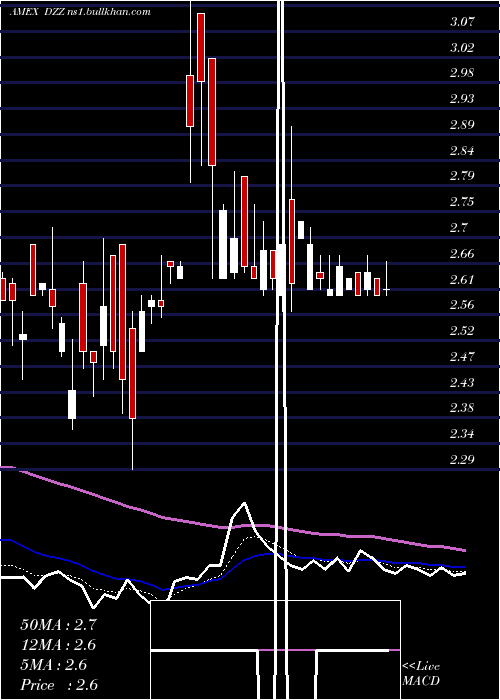
Task: Select the 2.61 price axis label
Action: click(x=462, y=280)
